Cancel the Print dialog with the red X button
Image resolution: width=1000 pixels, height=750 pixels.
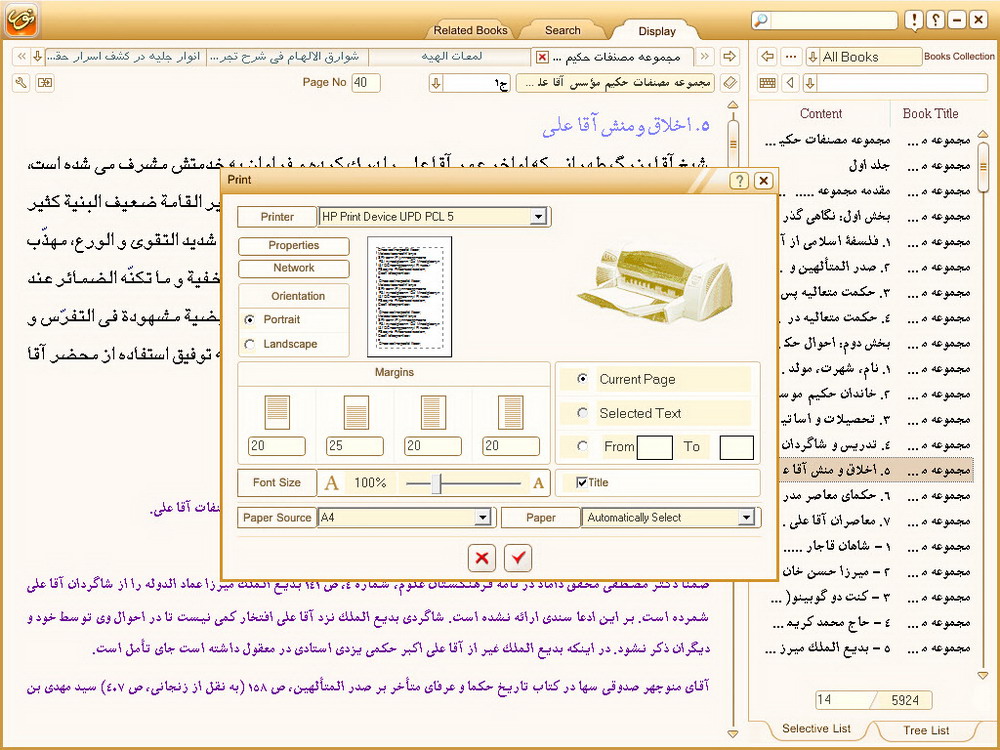tap(482, 557)
